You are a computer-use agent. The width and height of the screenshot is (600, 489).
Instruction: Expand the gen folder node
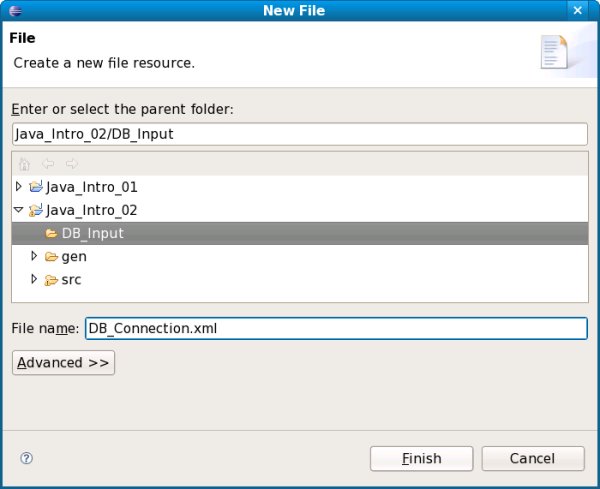tap(34, 257)
